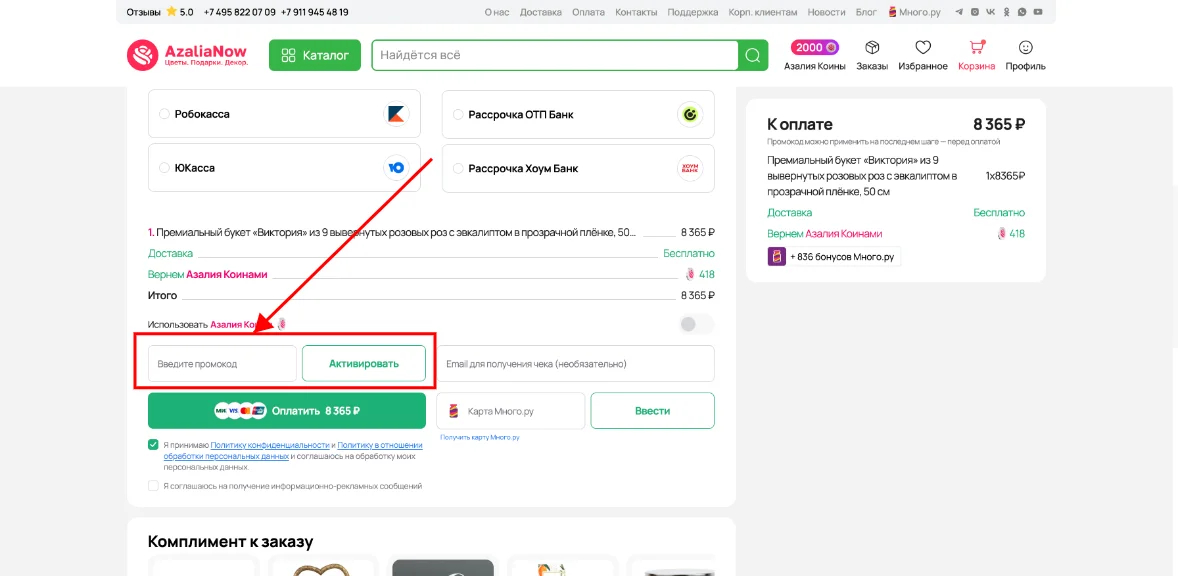
Task: Open the Корзина shopping cart icon
Action: (977, 48)
